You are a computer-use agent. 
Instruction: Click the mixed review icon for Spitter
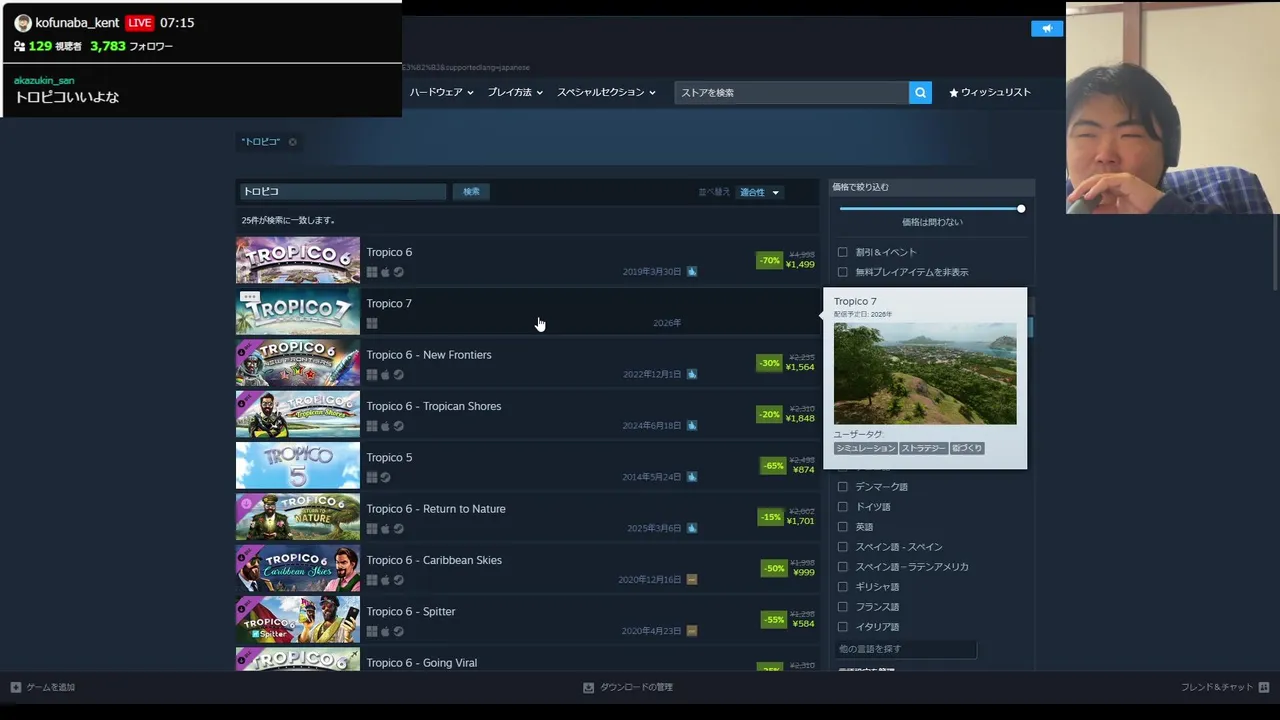click(x=692, y=631)
